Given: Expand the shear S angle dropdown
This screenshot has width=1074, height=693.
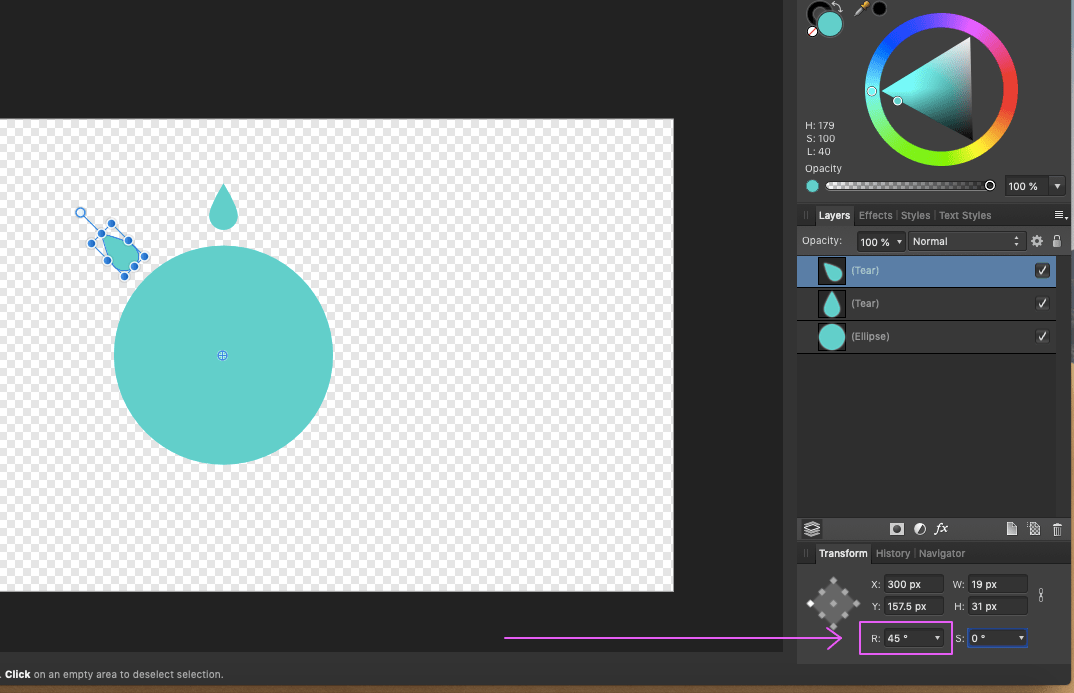Looking at the screenshot, I should [1021, 638].
